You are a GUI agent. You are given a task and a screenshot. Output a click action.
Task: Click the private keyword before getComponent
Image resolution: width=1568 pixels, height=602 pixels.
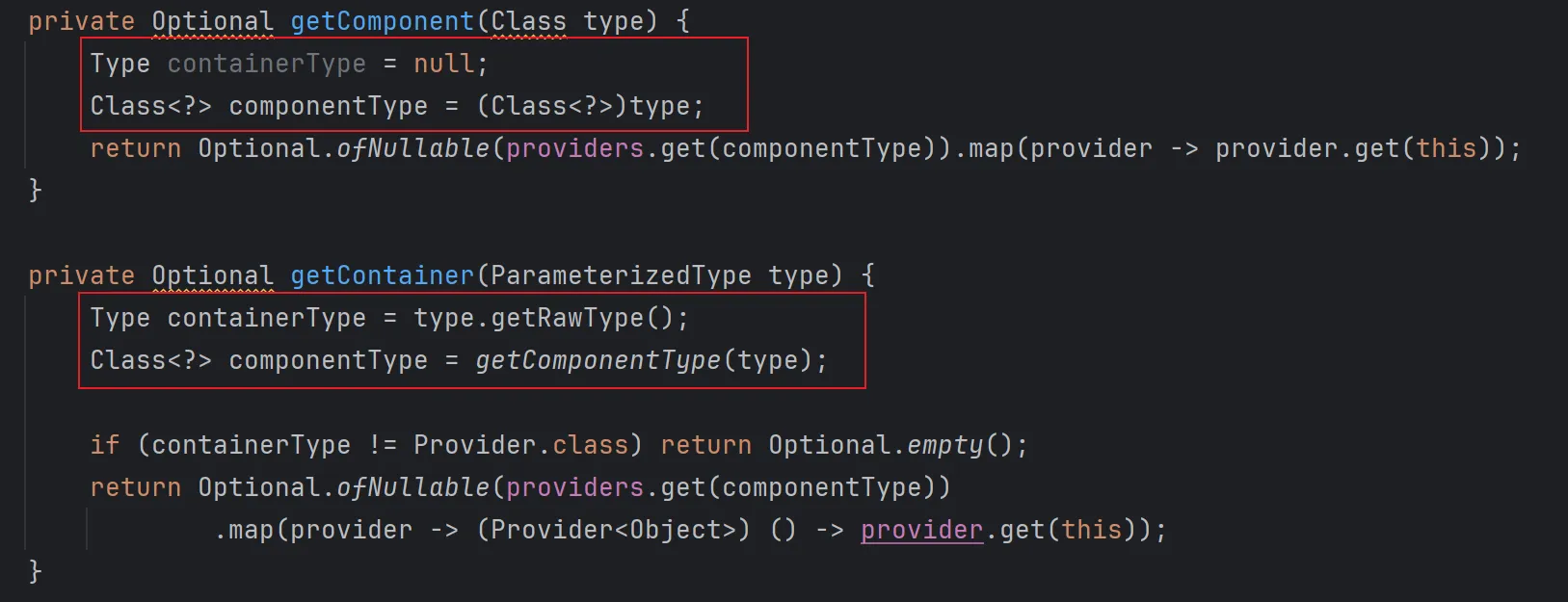coord(81,21)
